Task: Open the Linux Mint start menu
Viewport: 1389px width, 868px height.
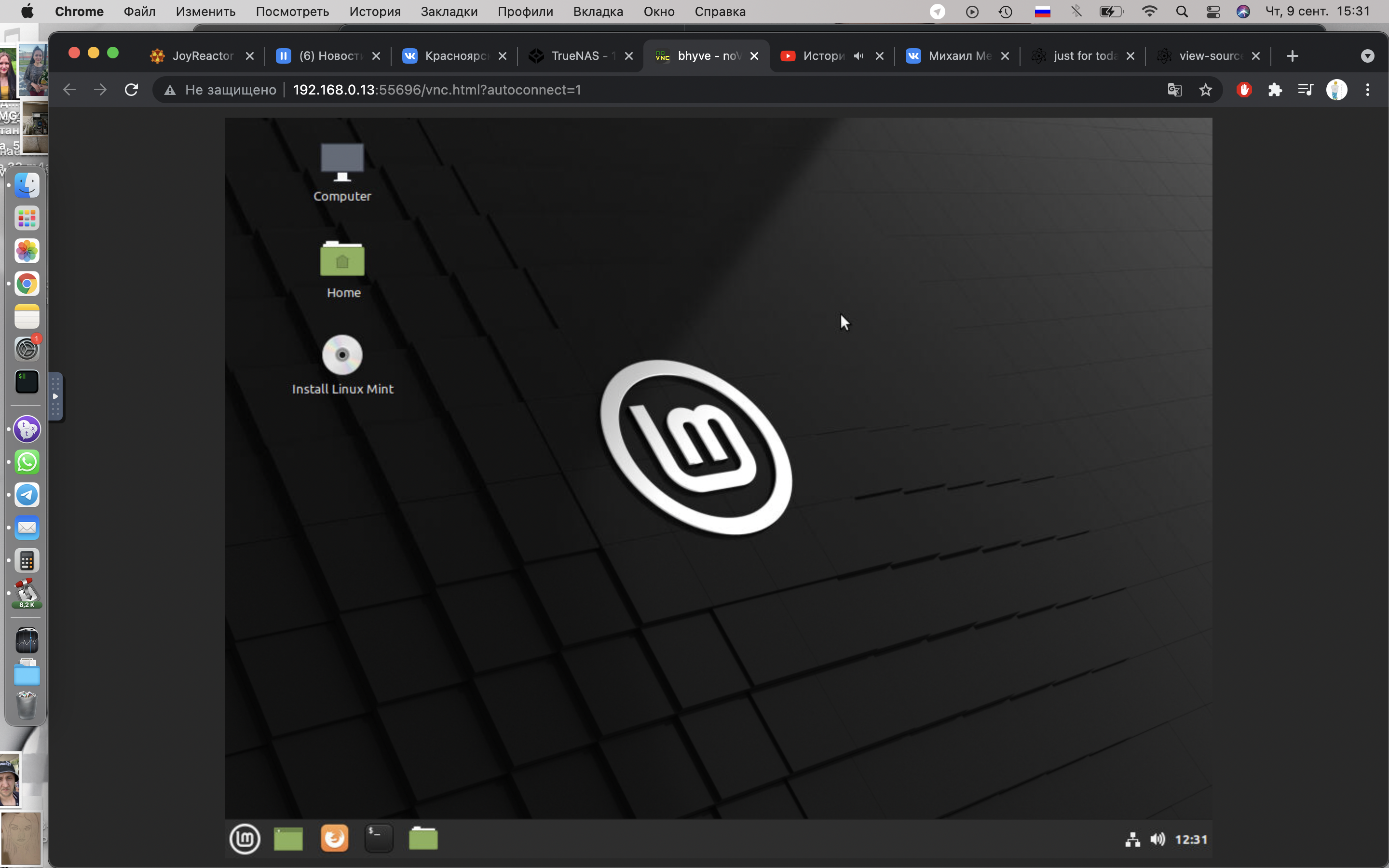Action: [x=245, y=839]
